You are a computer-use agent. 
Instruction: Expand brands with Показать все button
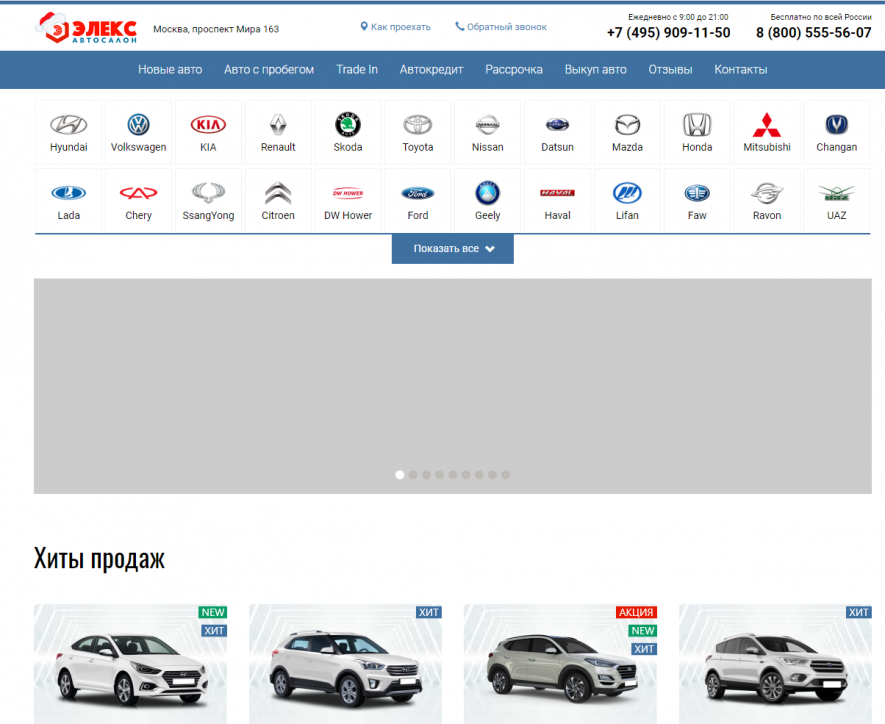click(453, 249)
